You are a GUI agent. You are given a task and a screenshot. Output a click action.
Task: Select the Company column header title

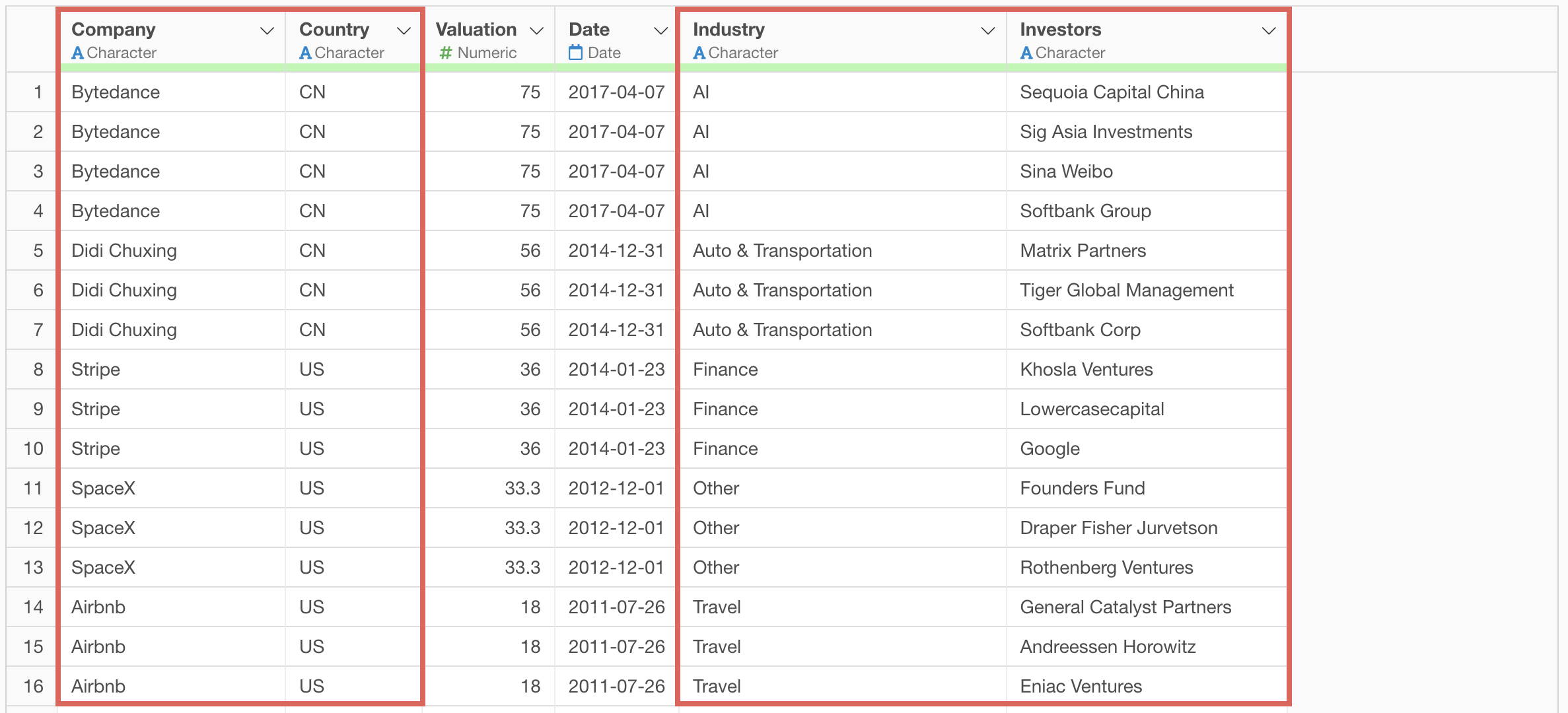pos(114,30)
